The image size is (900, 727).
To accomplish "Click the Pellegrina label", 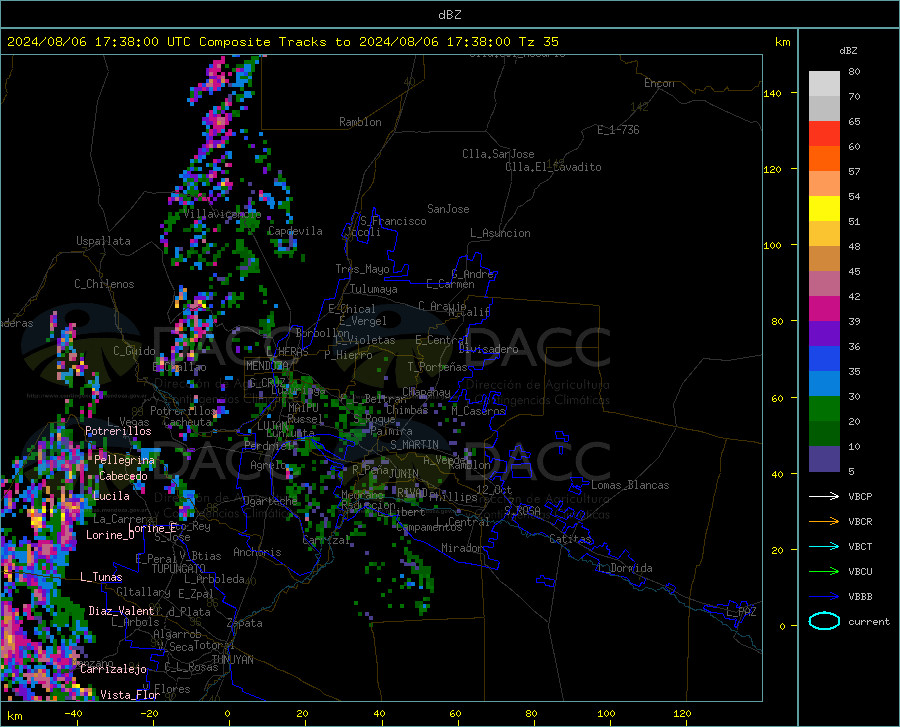I will coord(125,460).
